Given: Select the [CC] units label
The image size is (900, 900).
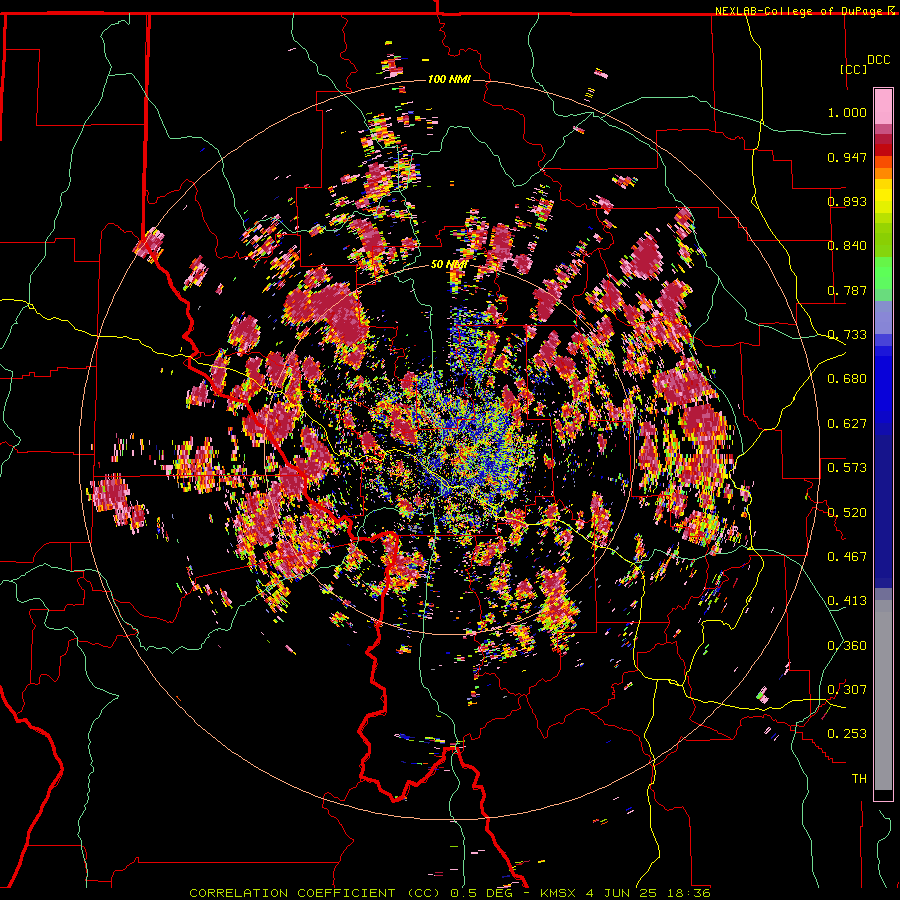Looking at the screenshot, I should (x=853, y=69).
